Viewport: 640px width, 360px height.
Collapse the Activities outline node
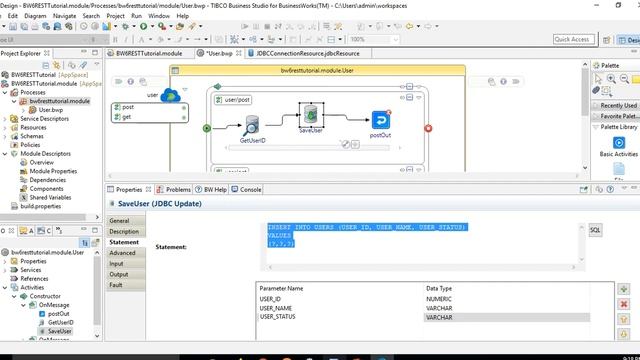(x=5, y=287)
